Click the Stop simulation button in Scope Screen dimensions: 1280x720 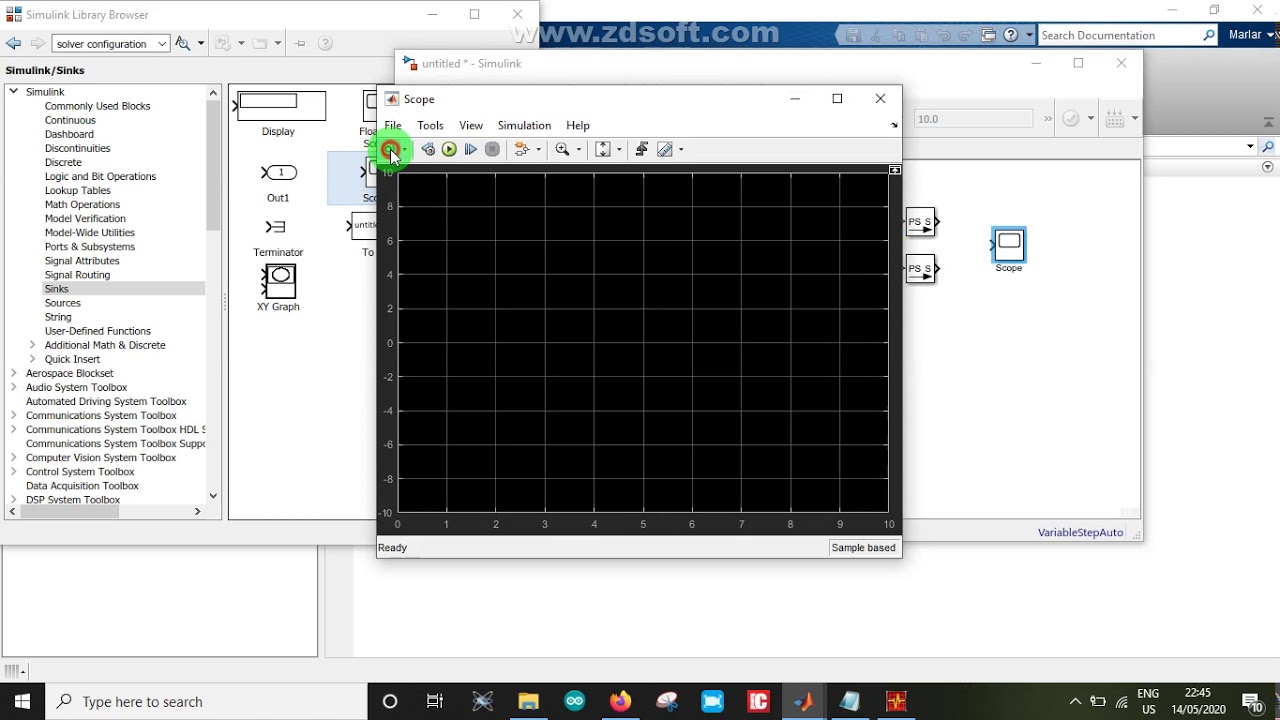pos(492,149)
